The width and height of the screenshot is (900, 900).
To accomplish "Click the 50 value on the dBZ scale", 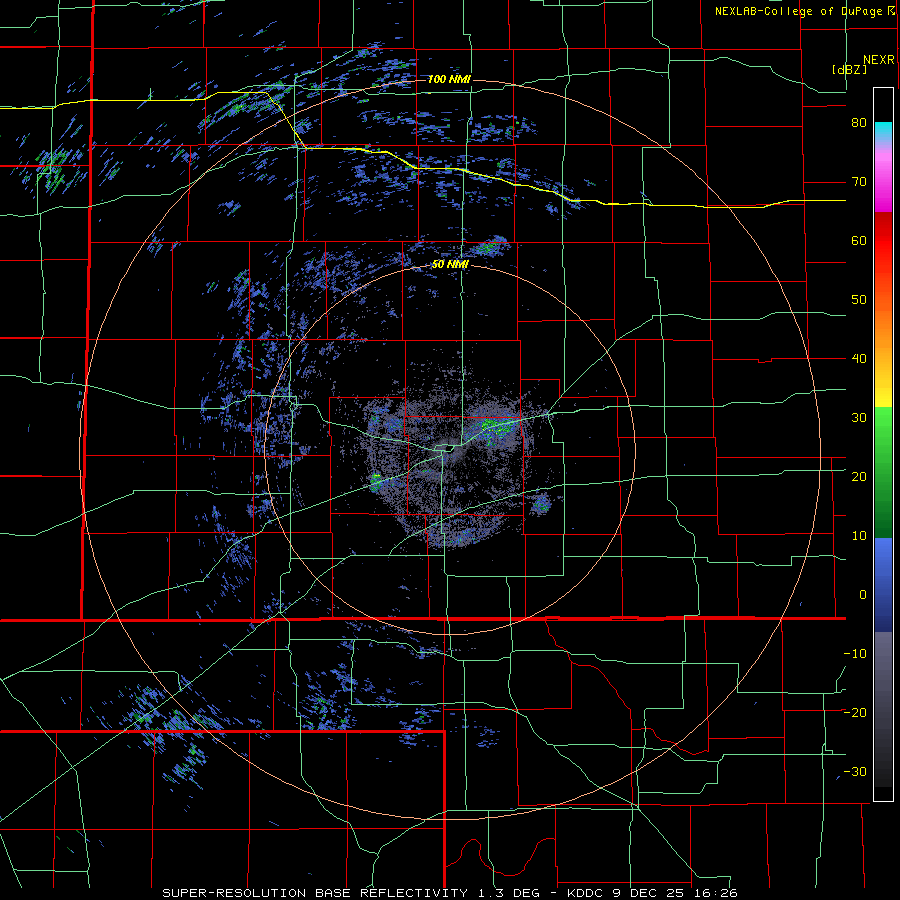I will [x=859, y=300].
